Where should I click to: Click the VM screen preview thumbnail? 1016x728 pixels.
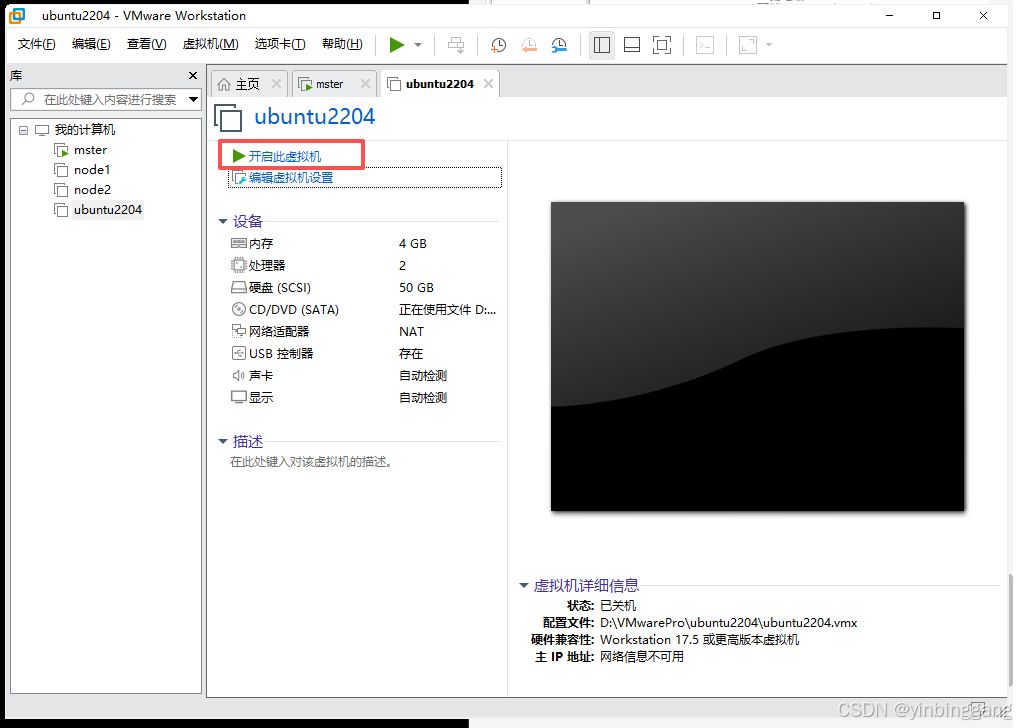(757, 356)
